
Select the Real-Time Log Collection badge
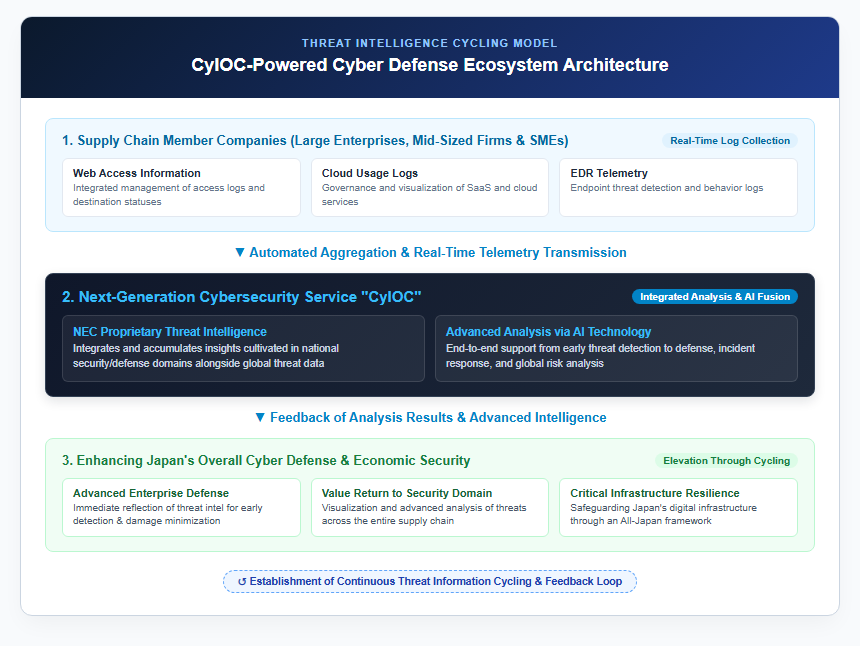pyautogui.click(x=730, y=140)
